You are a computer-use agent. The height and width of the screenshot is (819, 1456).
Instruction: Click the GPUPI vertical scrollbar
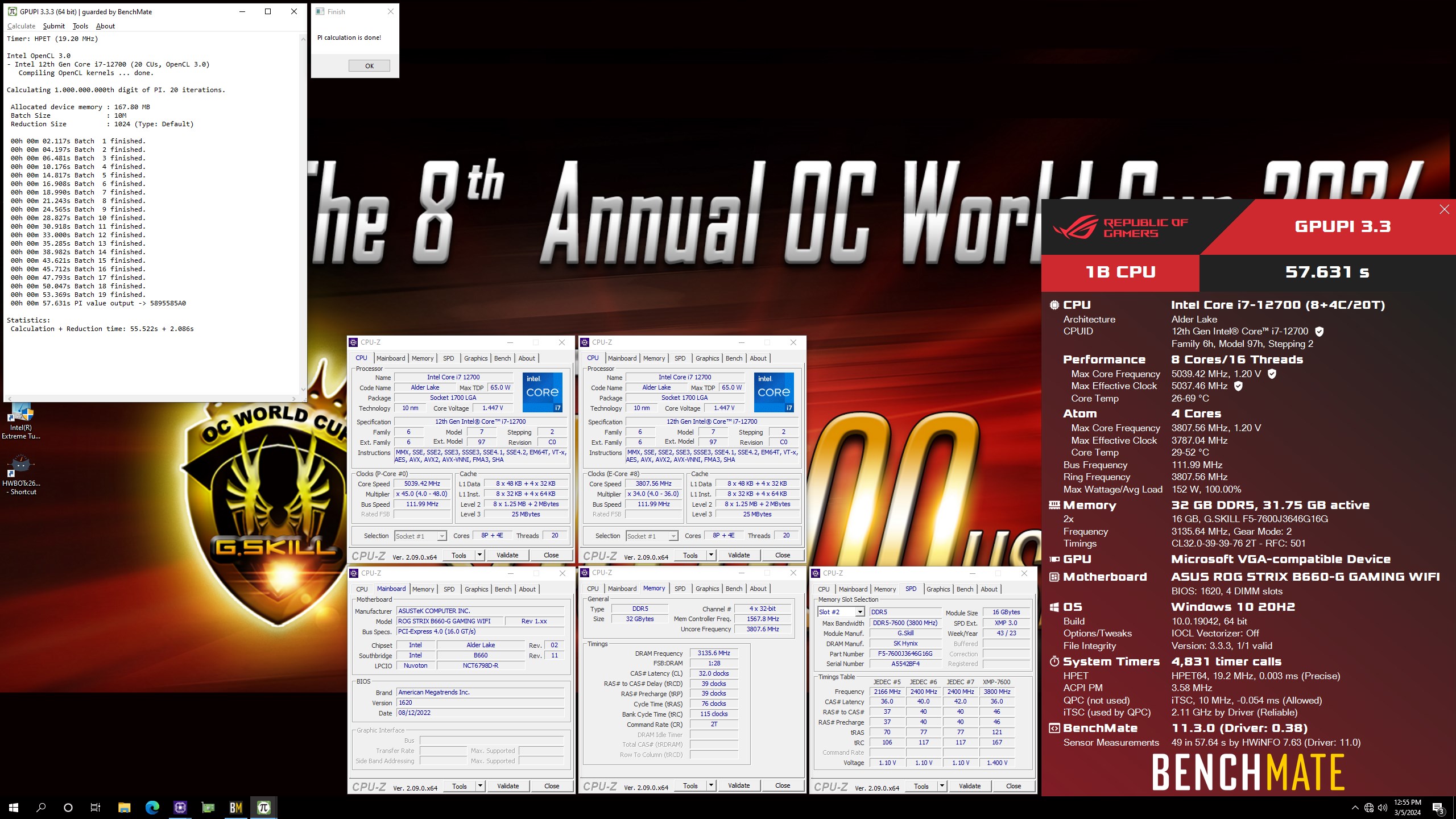click(x=303, y=214)
